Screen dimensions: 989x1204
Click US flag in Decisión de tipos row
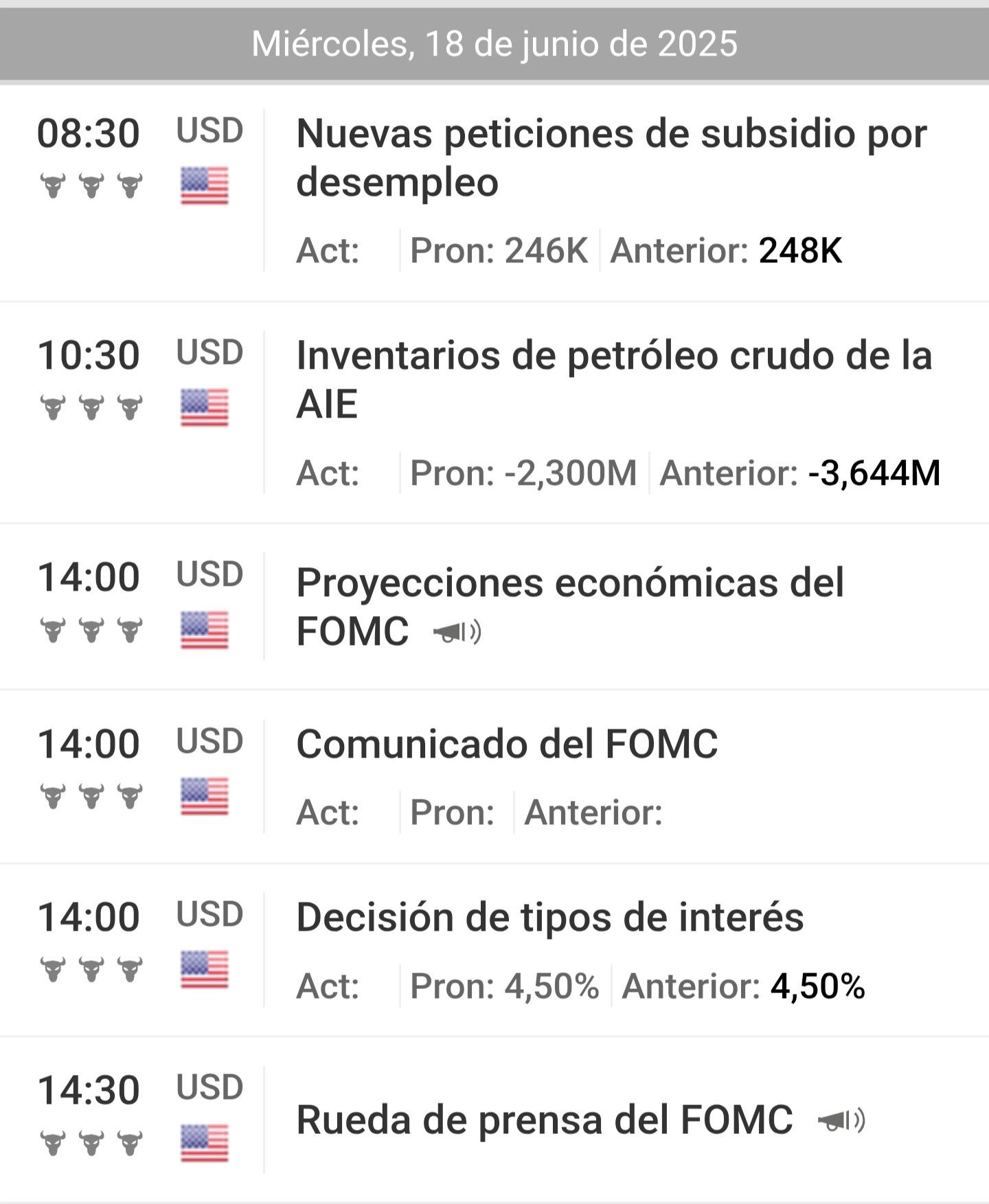click(x=205, y=970)
